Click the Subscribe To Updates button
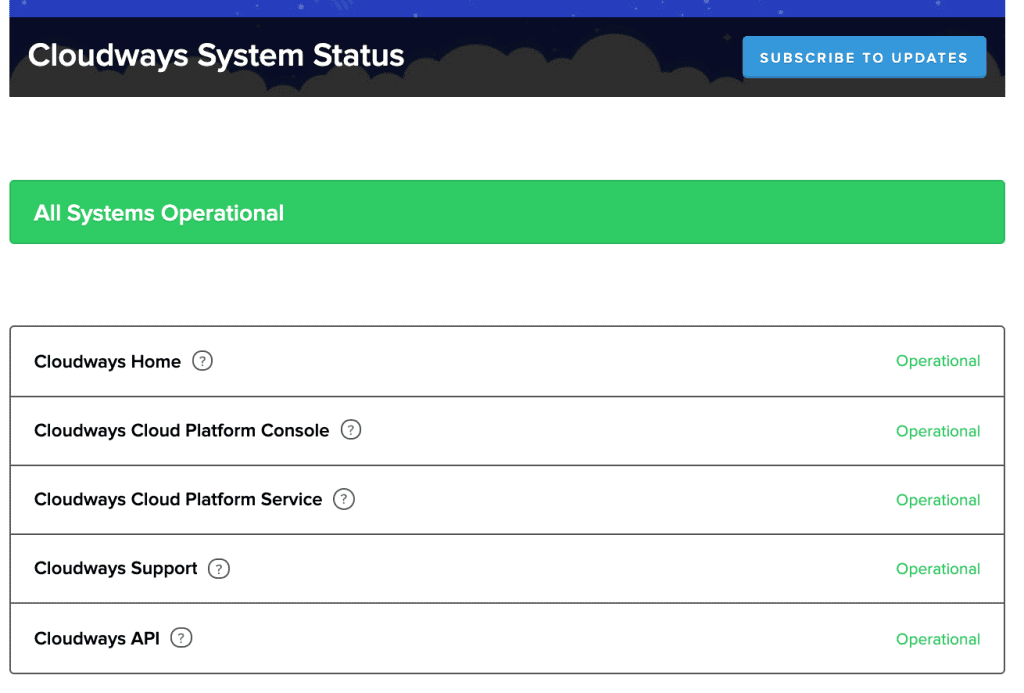The height and width of the screenshot is (693, 1024). [863, 57]
